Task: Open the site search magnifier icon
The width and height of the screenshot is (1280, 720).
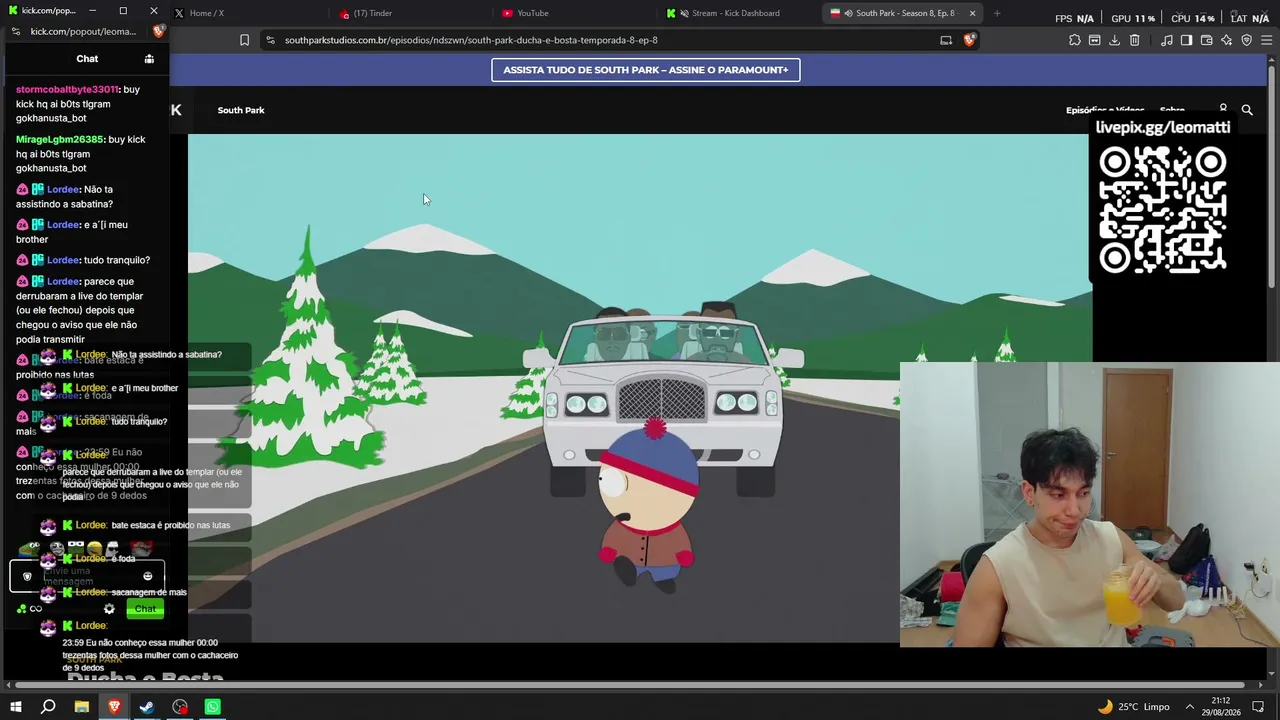Action: point(1247,110)
